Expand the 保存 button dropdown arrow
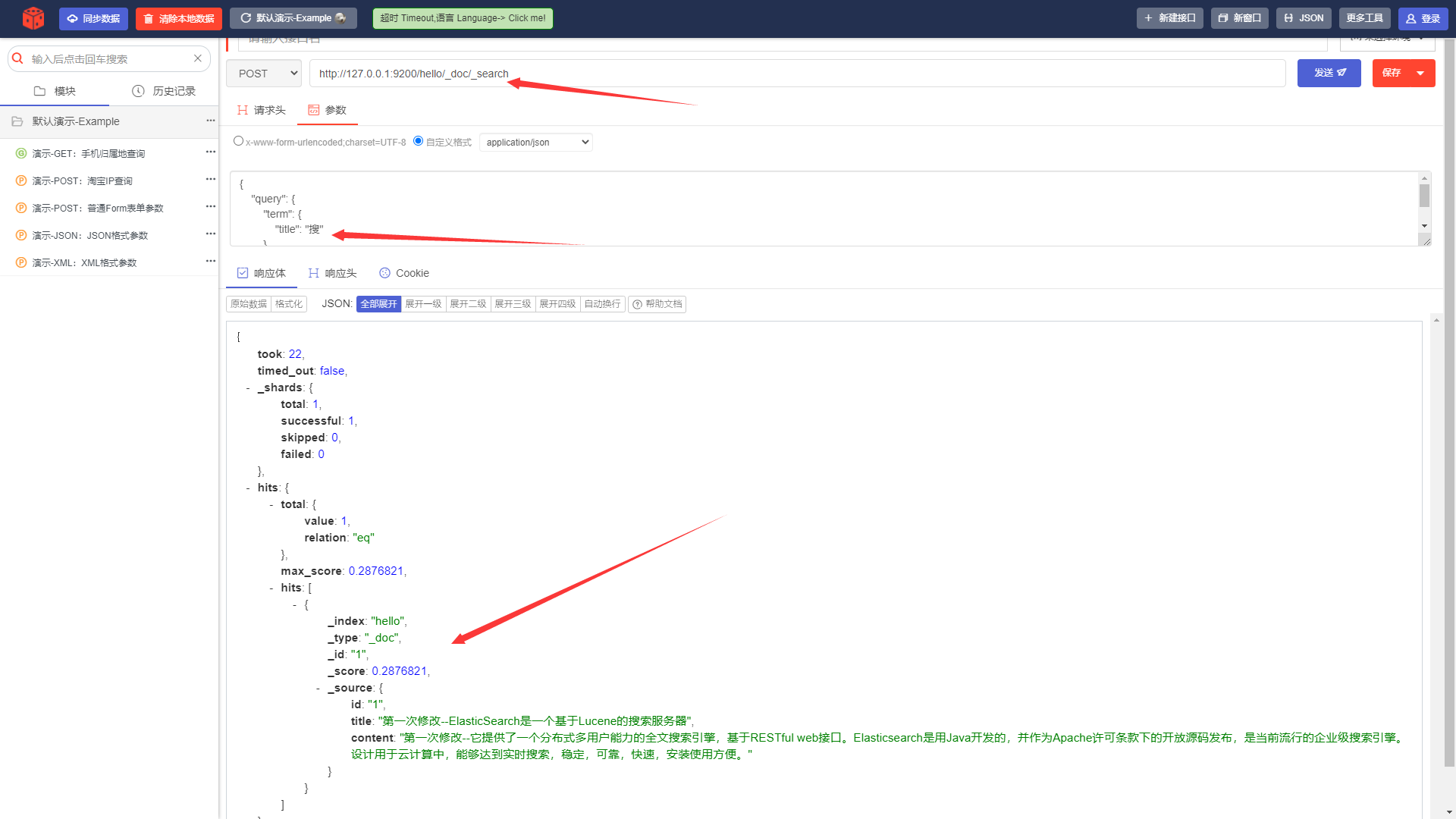Viewport: 1456px width, 819px height. click(1420, 74)
